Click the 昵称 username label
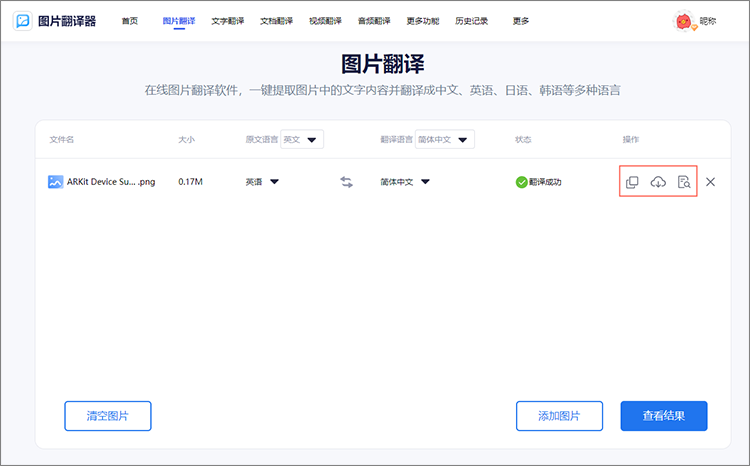This screenshot has height=466, width=750. [708, 21]
